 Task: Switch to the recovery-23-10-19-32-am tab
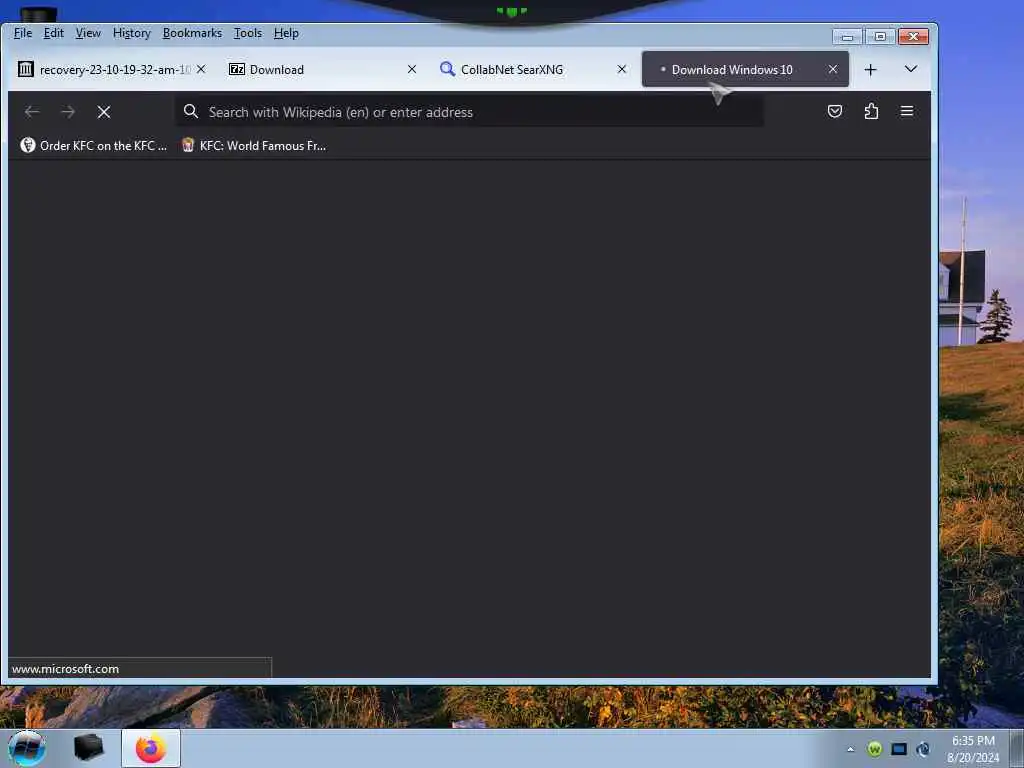111,69
